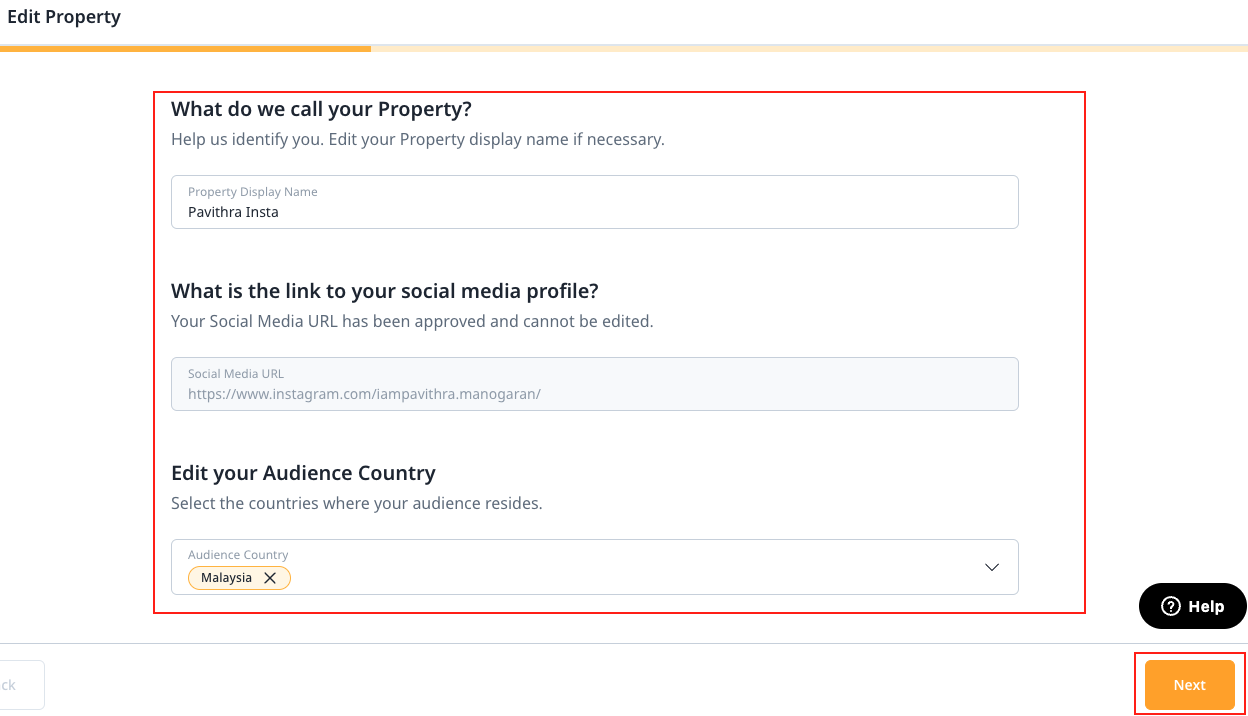Expand the Audience Country dropdown arrow
1248x716 pixels.
pyautogui.click(x=992, y=567)
